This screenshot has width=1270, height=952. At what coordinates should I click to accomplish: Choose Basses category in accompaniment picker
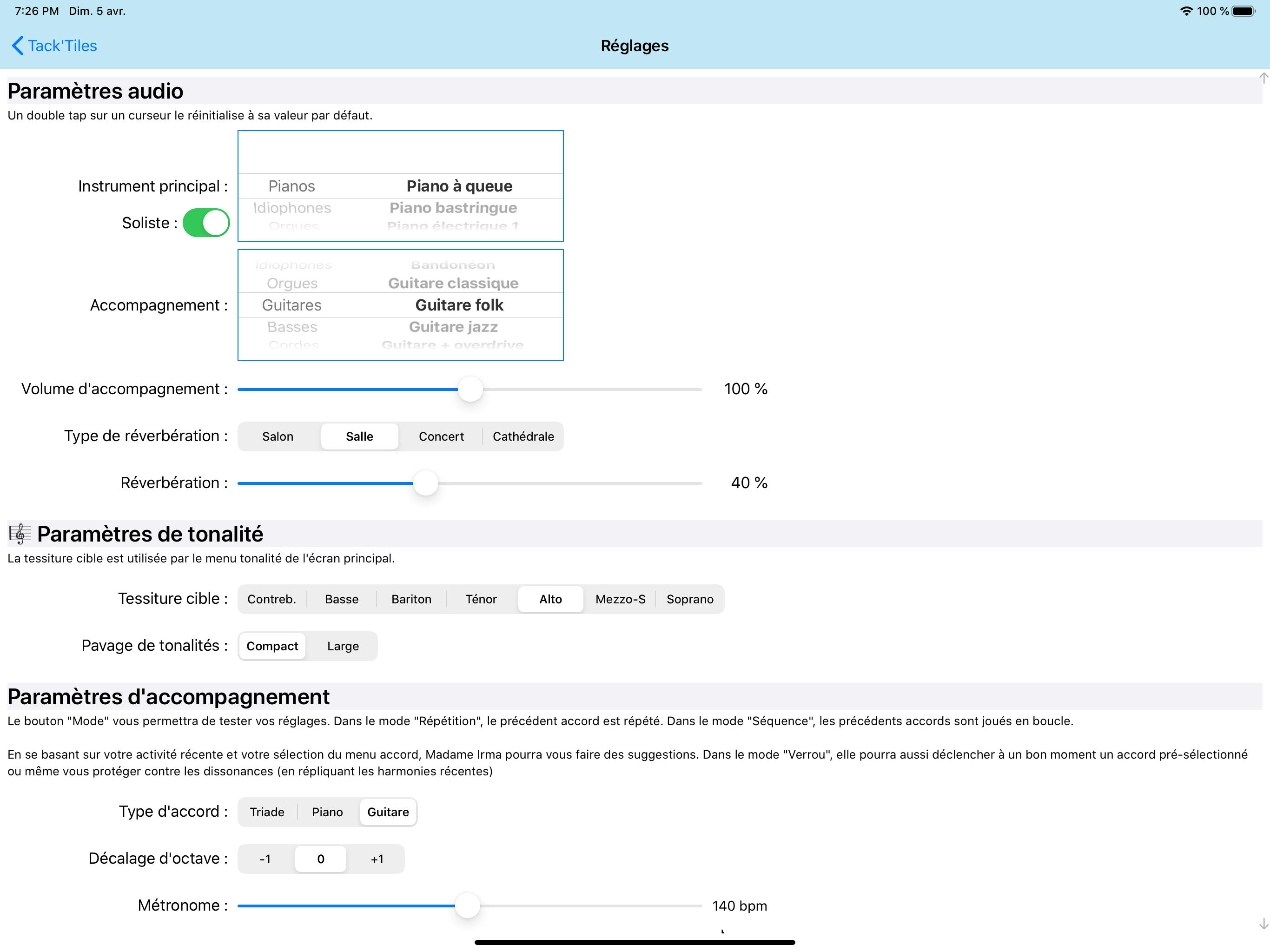291,327
